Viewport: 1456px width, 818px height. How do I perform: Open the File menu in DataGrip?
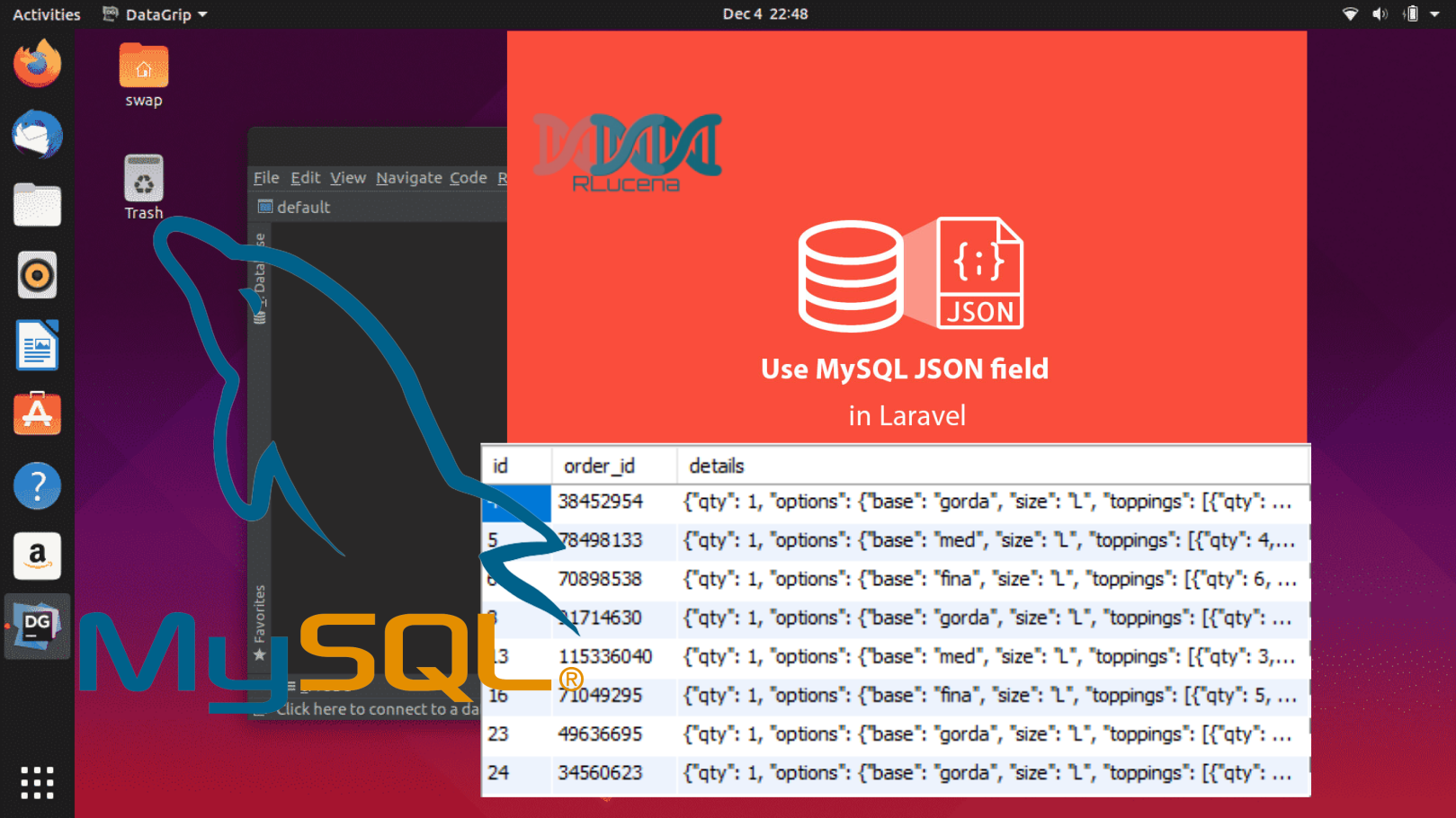pos(266,178)
